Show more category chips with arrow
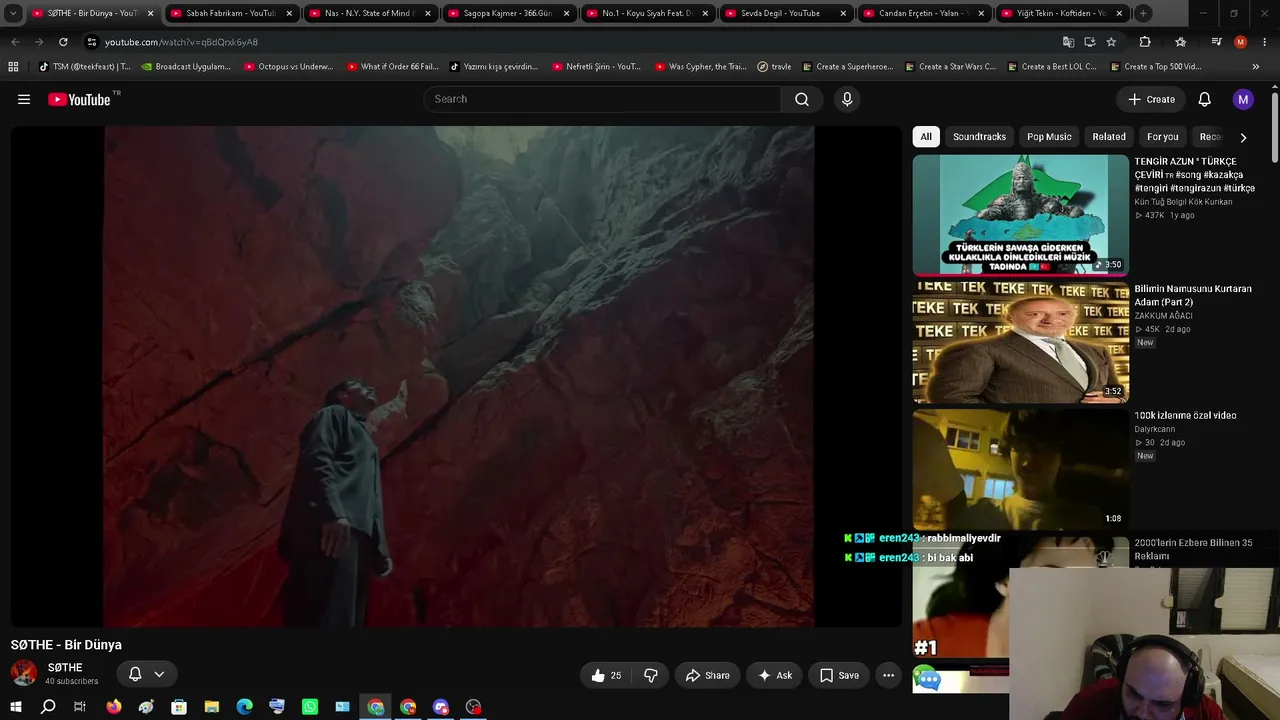This screenshot has height=720, width=1280. [1243, 137]
